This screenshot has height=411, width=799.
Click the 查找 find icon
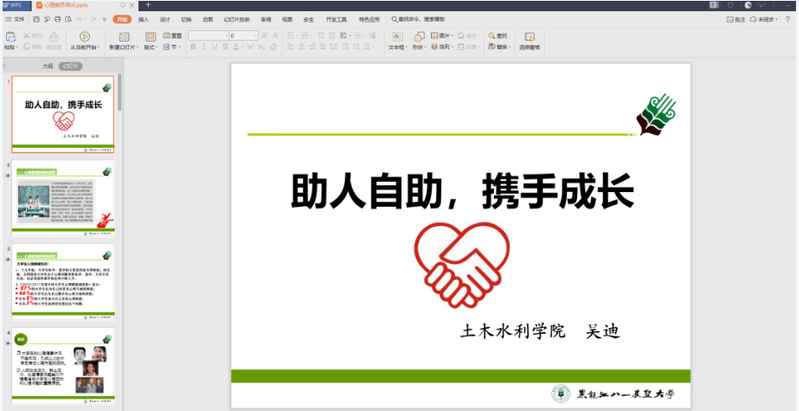coord(493,35)
